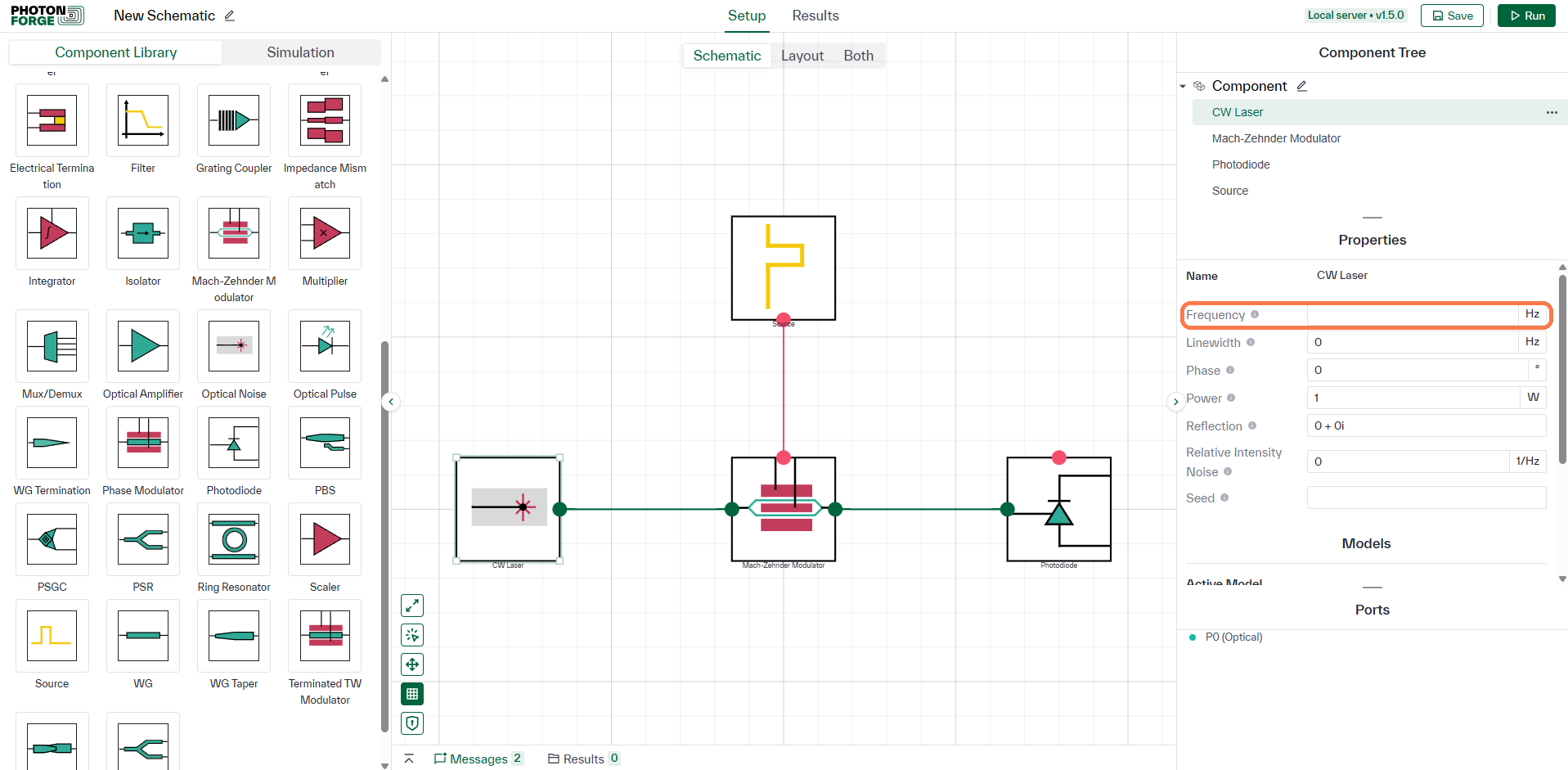Select the Grating Coupler component
Viewport: 1568px width, 770px height.
click(234, 120)
